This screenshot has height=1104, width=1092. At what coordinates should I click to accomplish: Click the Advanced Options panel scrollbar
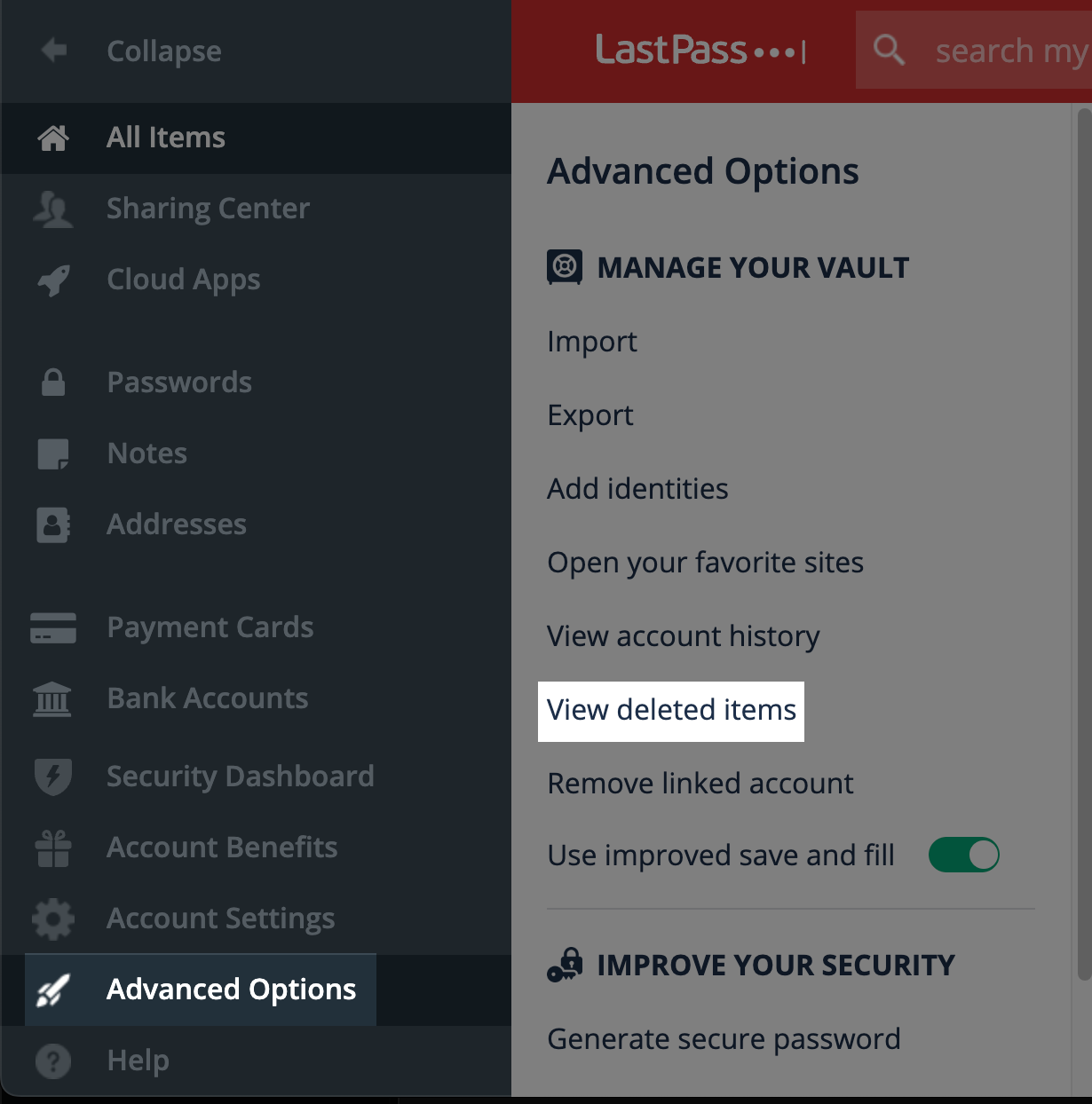[x=1084, y=543]
